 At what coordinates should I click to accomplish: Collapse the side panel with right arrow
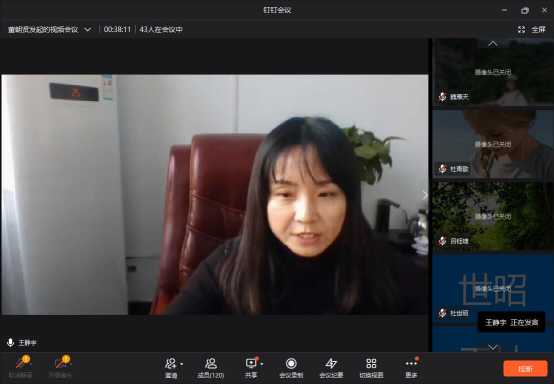click(x=425, y=195)
